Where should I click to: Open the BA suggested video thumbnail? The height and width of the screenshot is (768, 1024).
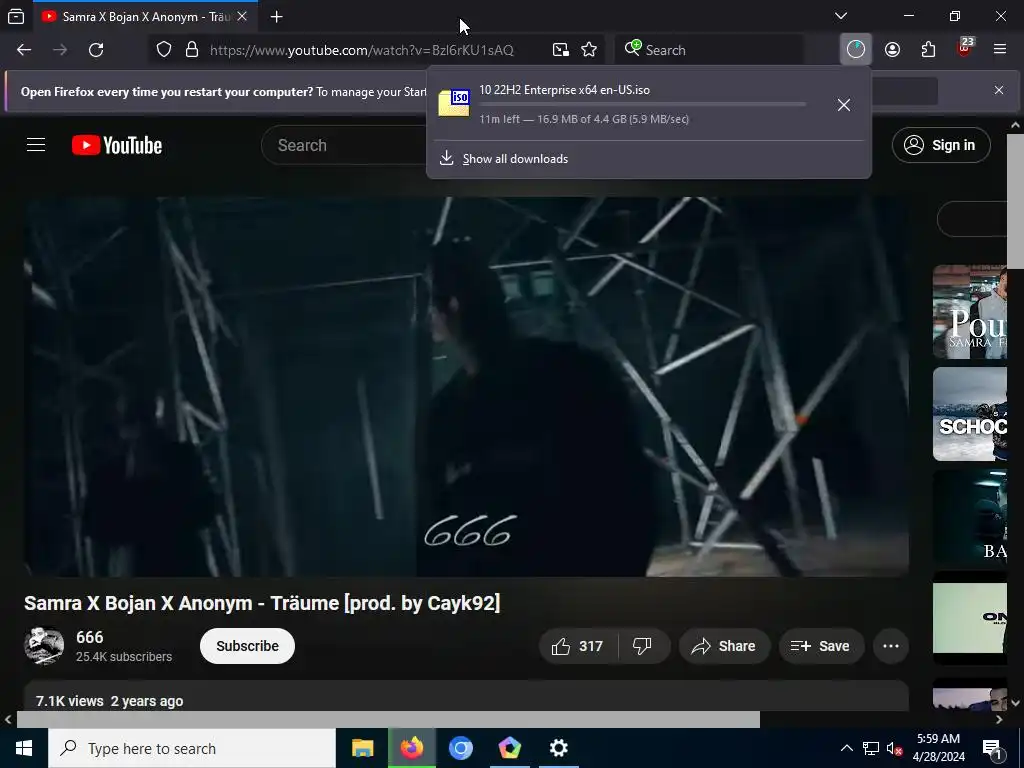coord(970,516)
